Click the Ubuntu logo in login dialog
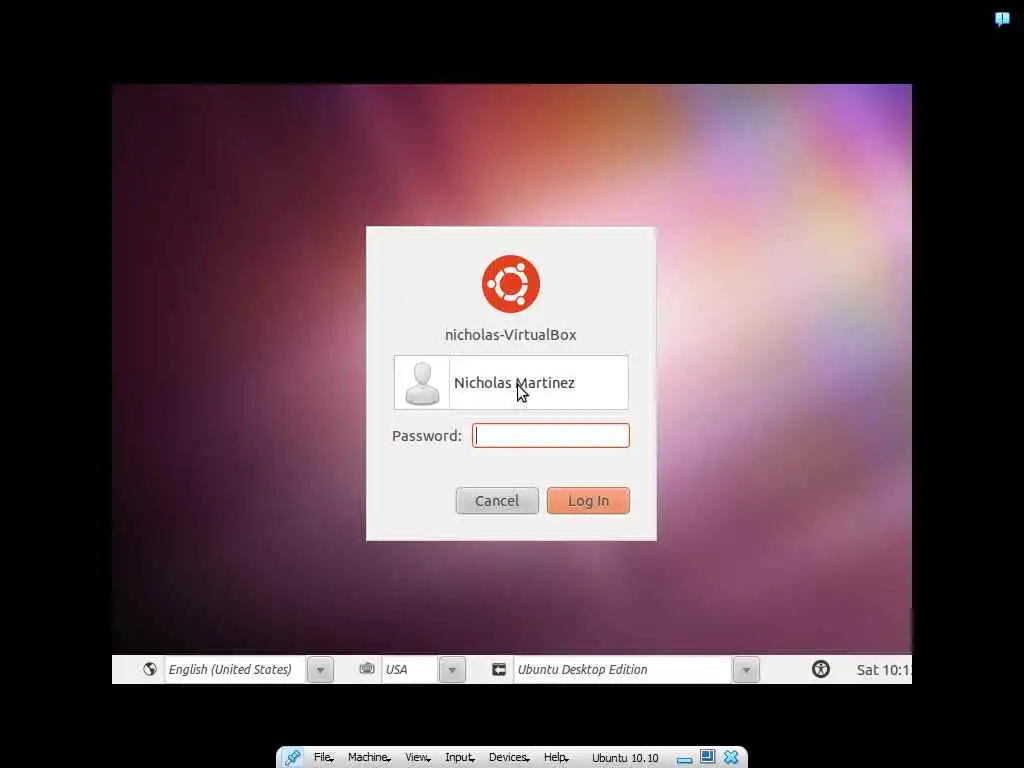The height and width of the screenshot is (768, 1024). 511,283
